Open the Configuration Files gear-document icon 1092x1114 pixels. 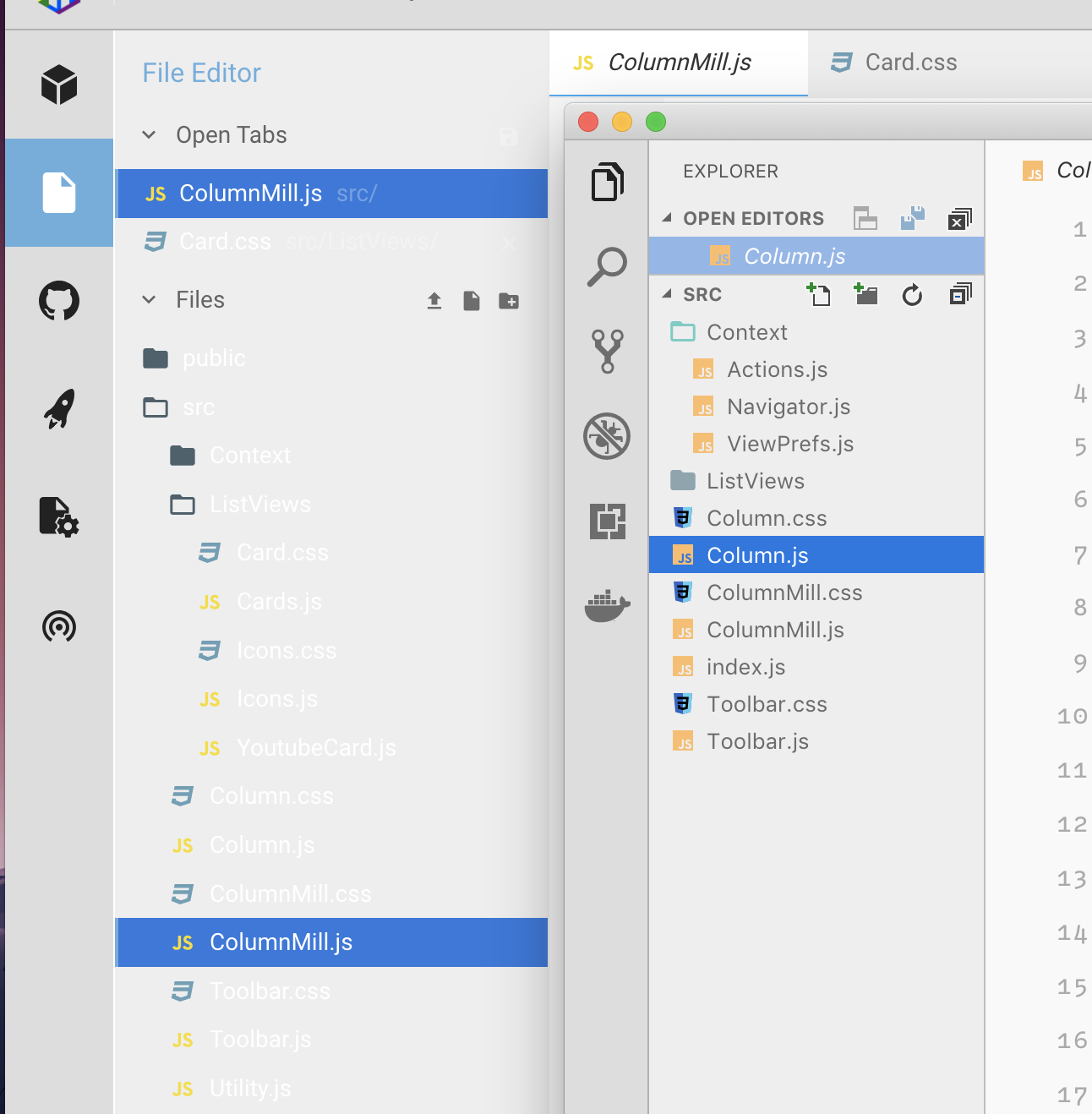point(59,516)
